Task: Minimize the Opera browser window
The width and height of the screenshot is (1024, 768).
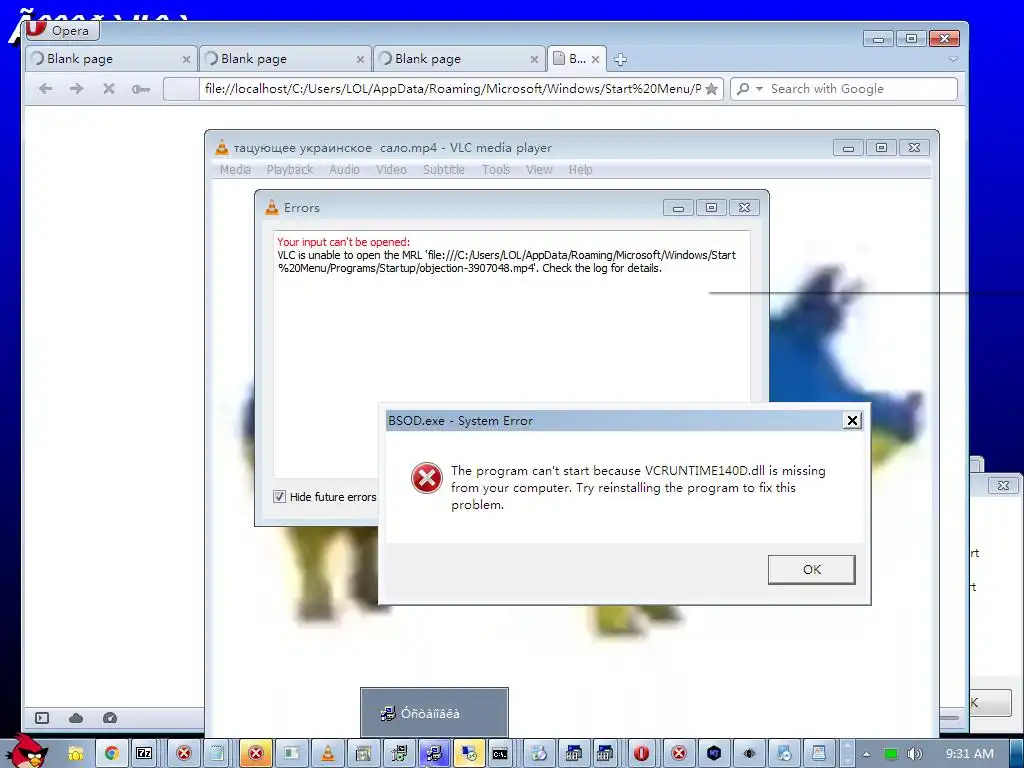Action: (878, 39)
